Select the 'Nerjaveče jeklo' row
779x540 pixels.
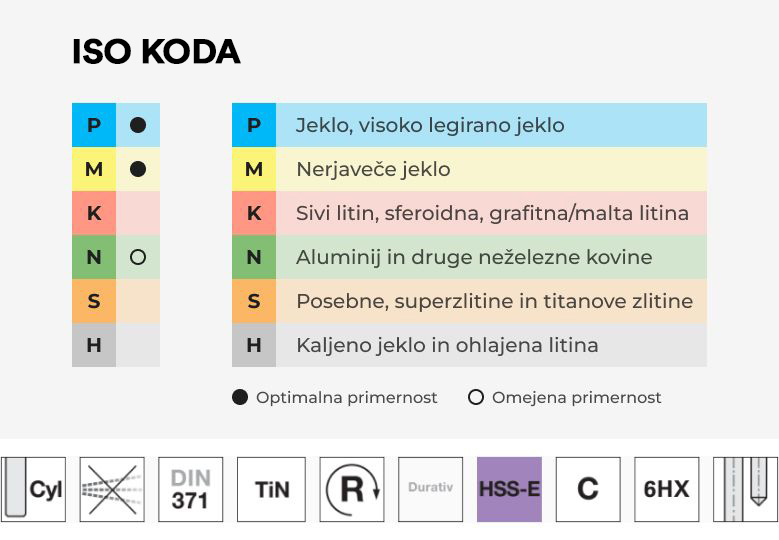(470, 169)
